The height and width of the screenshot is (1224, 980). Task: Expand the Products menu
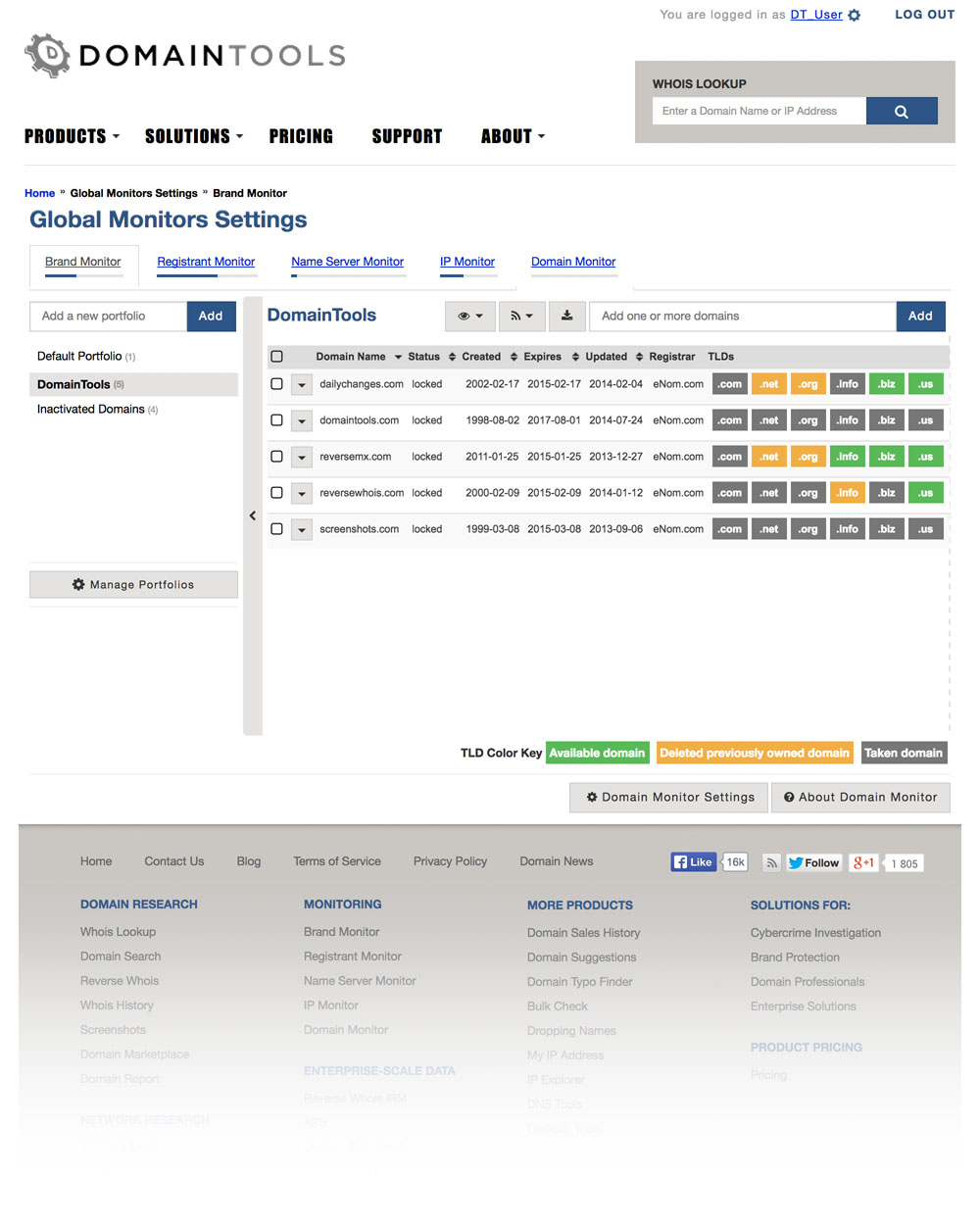click(72, 136)
